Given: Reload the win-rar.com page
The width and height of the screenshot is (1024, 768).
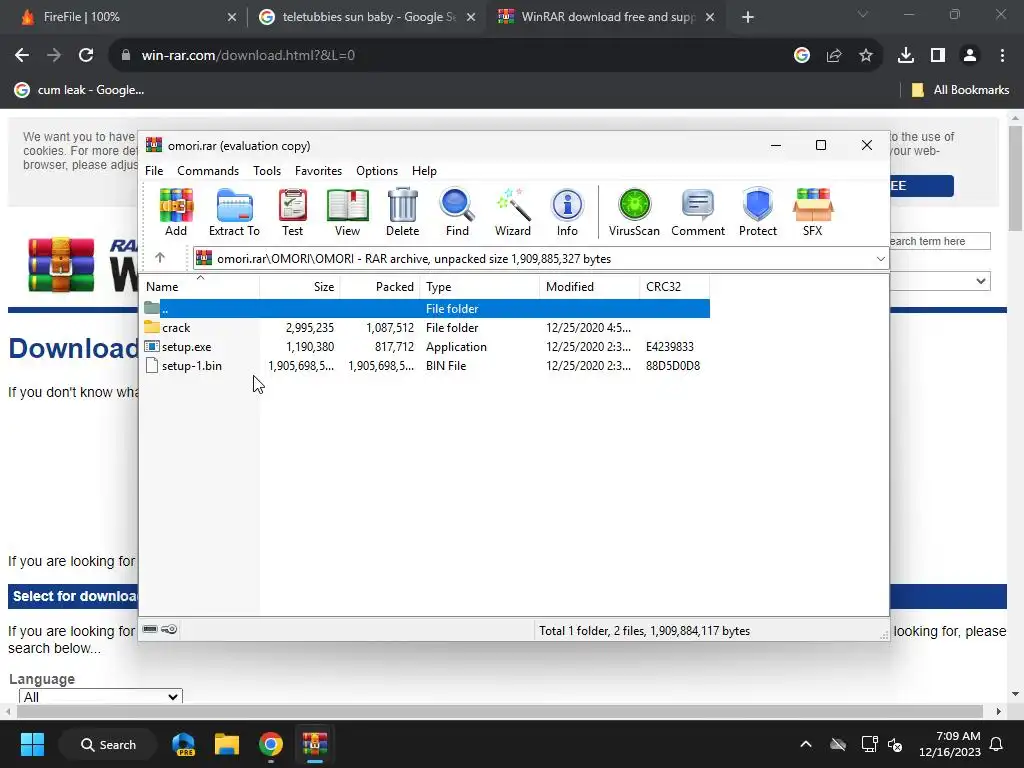Looking at the screenshot, I should pos(86,56).
